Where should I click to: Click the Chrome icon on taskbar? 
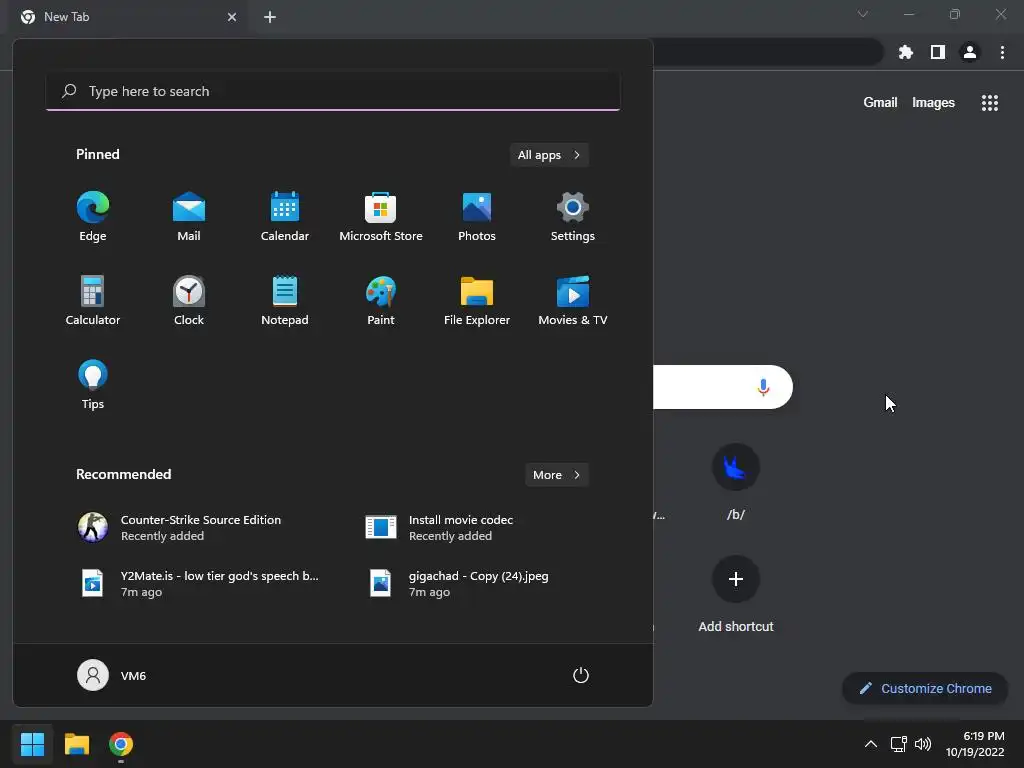pos(121,744)
